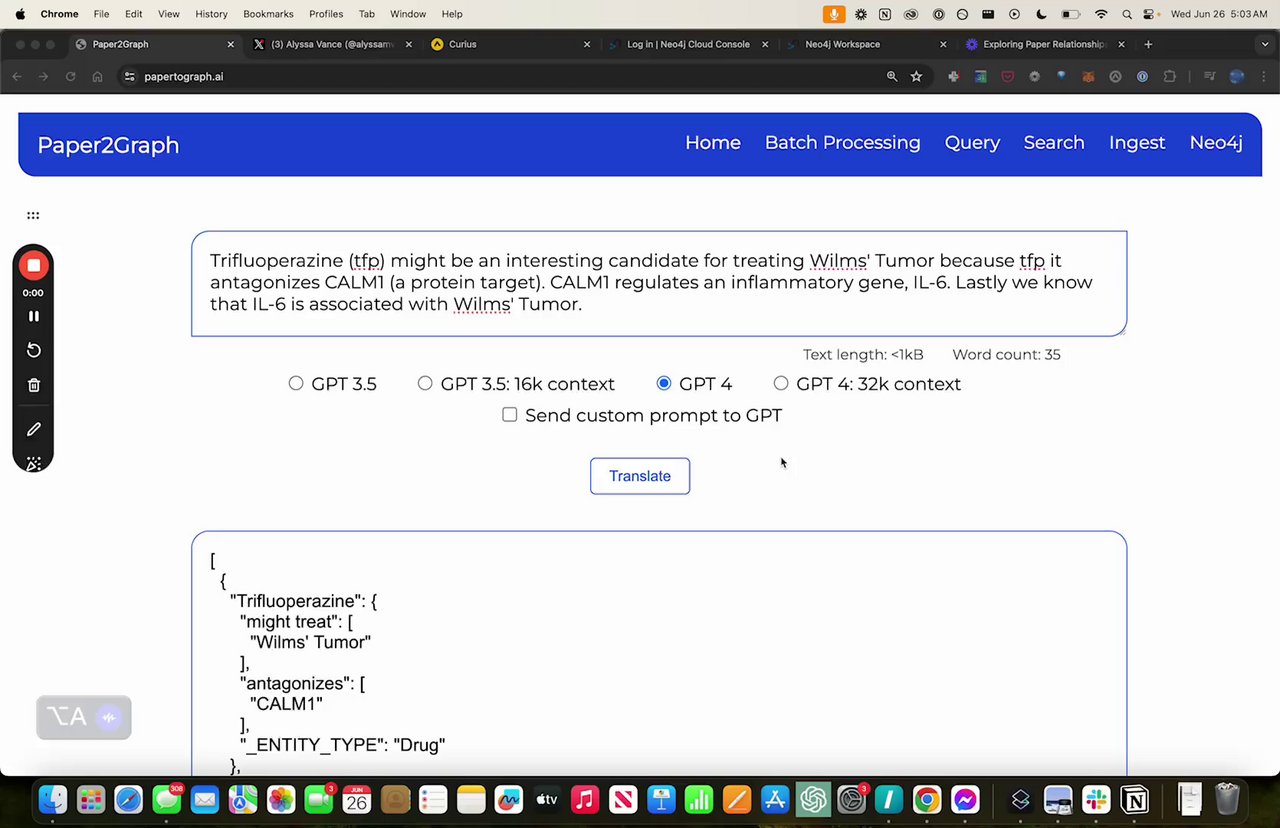Open the Window menu
Image resolution: width=1280 pixels, height=828 pixels.
[407, 14]
